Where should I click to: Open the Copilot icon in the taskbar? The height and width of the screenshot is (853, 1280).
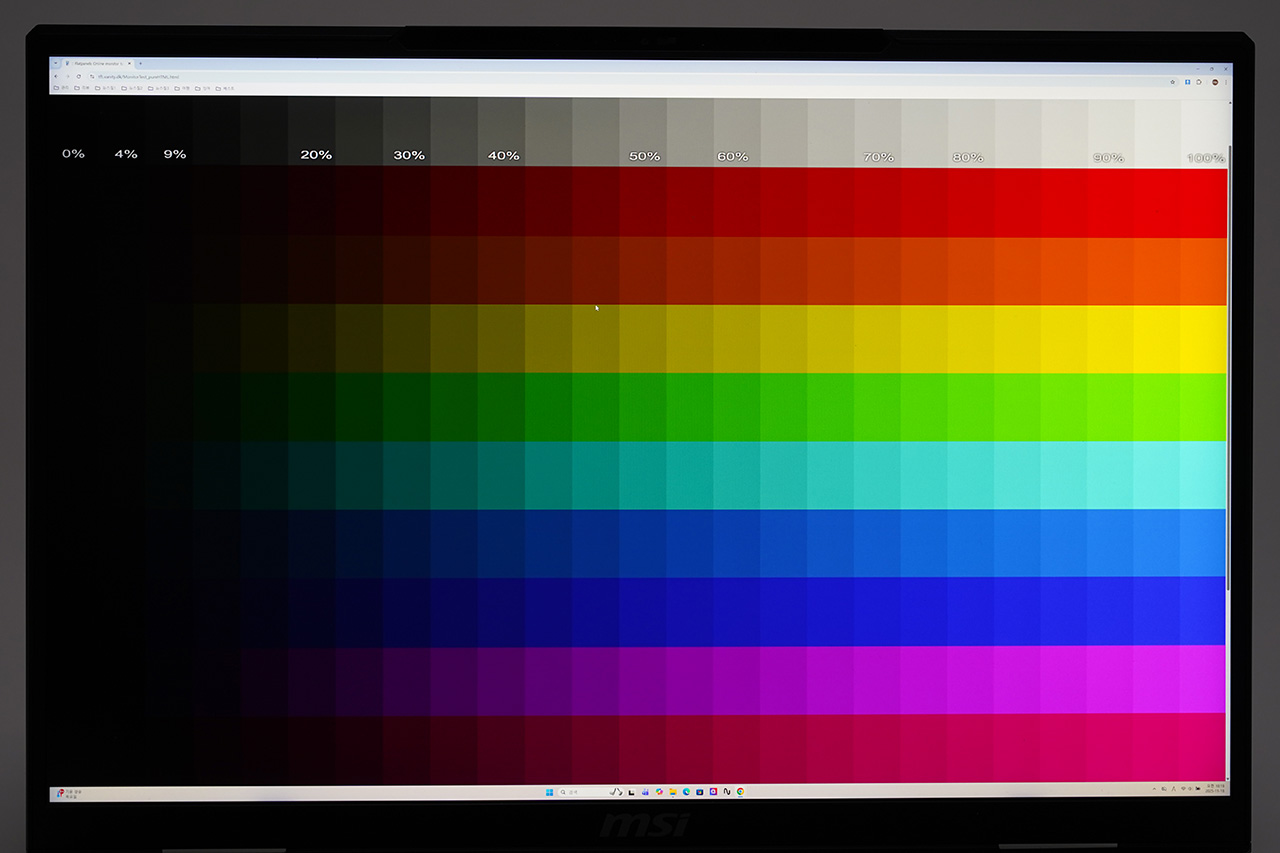(x=659, y=792)
